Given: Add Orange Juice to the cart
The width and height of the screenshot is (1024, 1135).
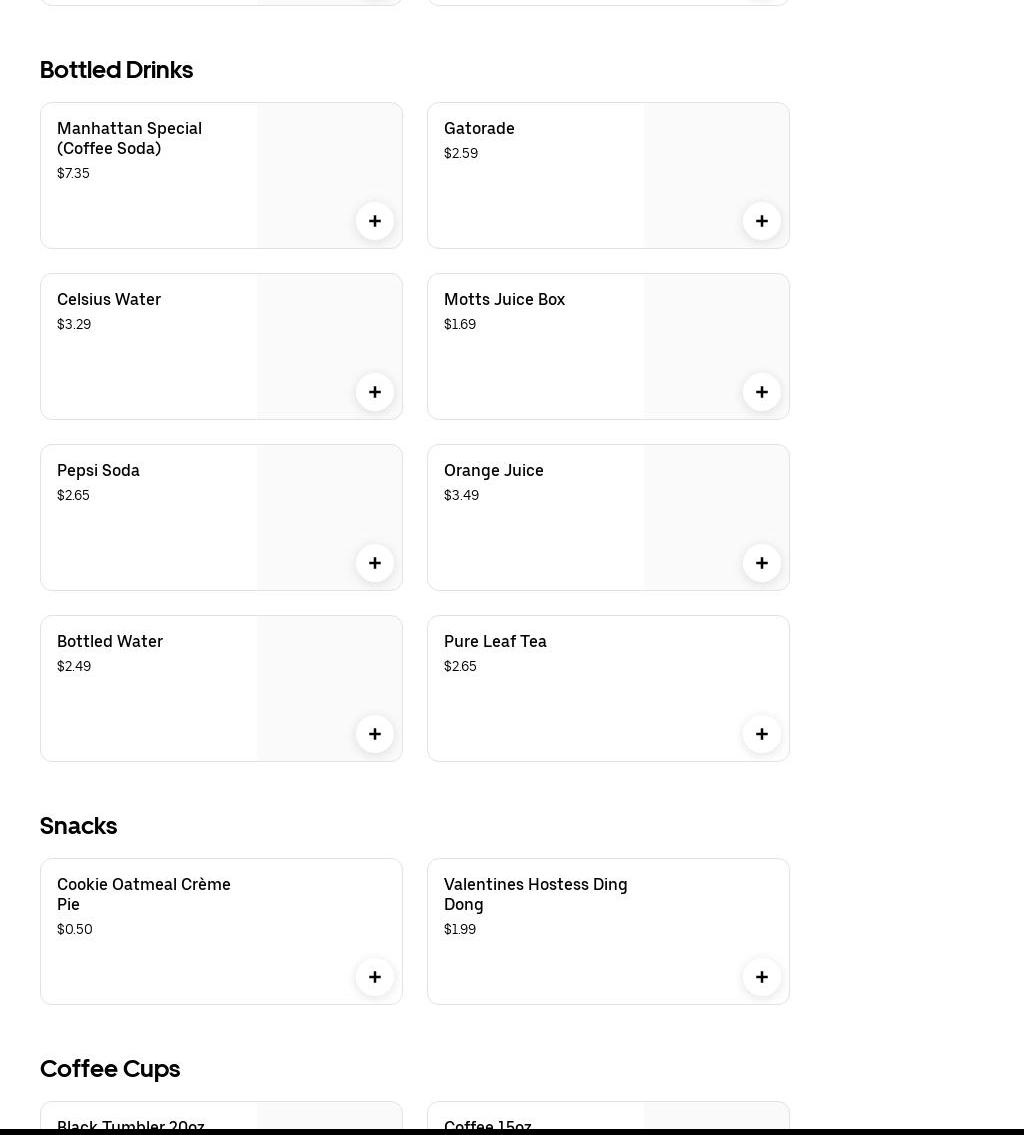Looking at the screenshot, I should click(x=762, y=563).
